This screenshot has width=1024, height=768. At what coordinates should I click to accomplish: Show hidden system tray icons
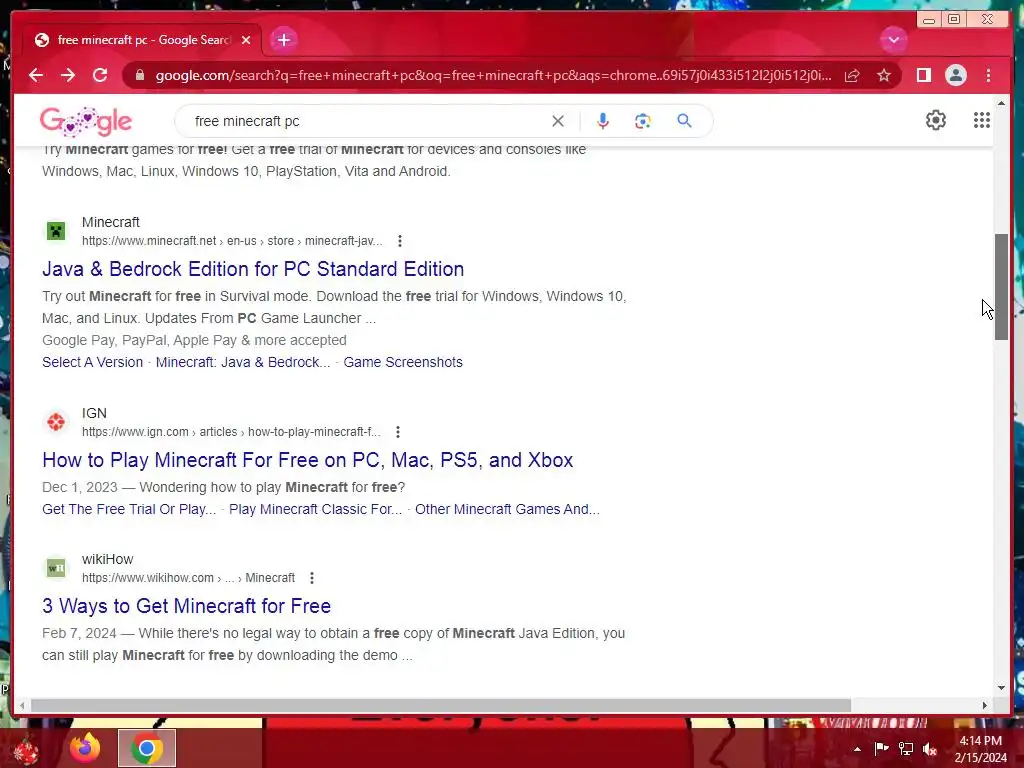pos(857,749)
